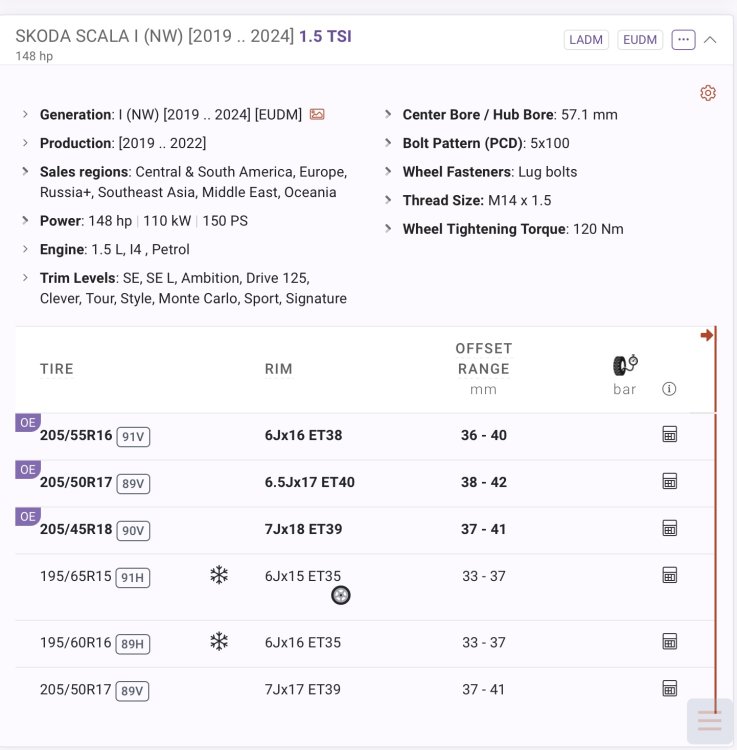Click the tire pressure gauge icon
The height and width of the screenshot is (750, 737).
tap(625, 365)
